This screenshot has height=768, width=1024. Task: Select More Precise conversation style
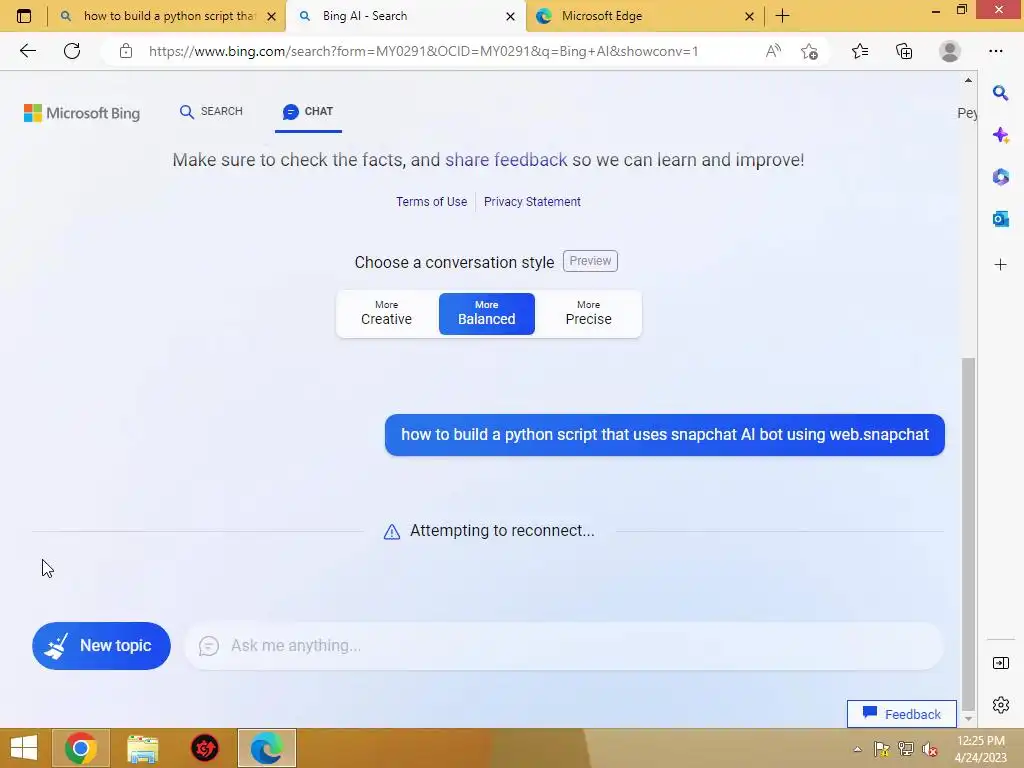(x=588, y=313)
